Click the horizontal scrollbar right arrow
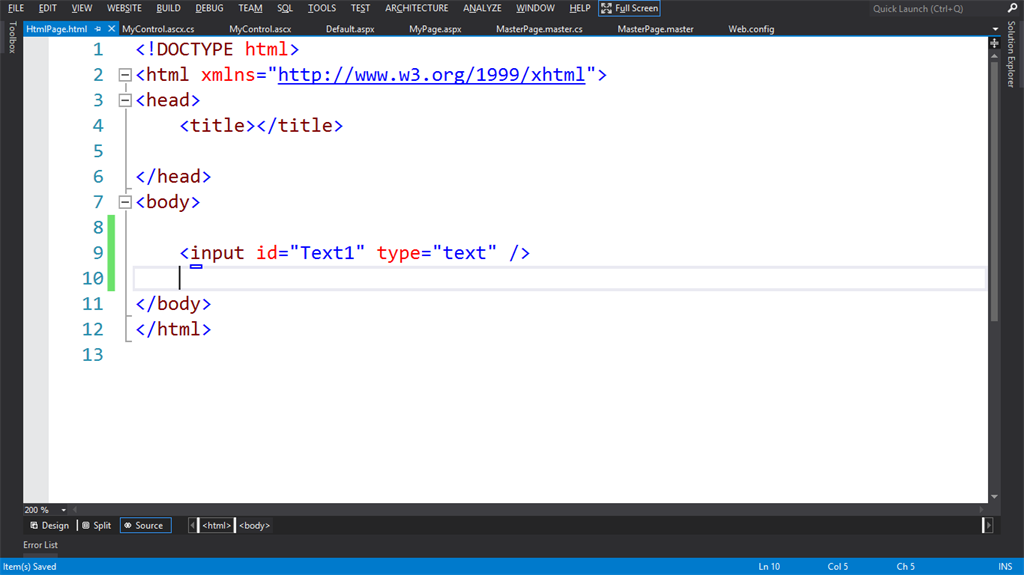This screenshot has height=575, width=1024. [x=982, y=510]
